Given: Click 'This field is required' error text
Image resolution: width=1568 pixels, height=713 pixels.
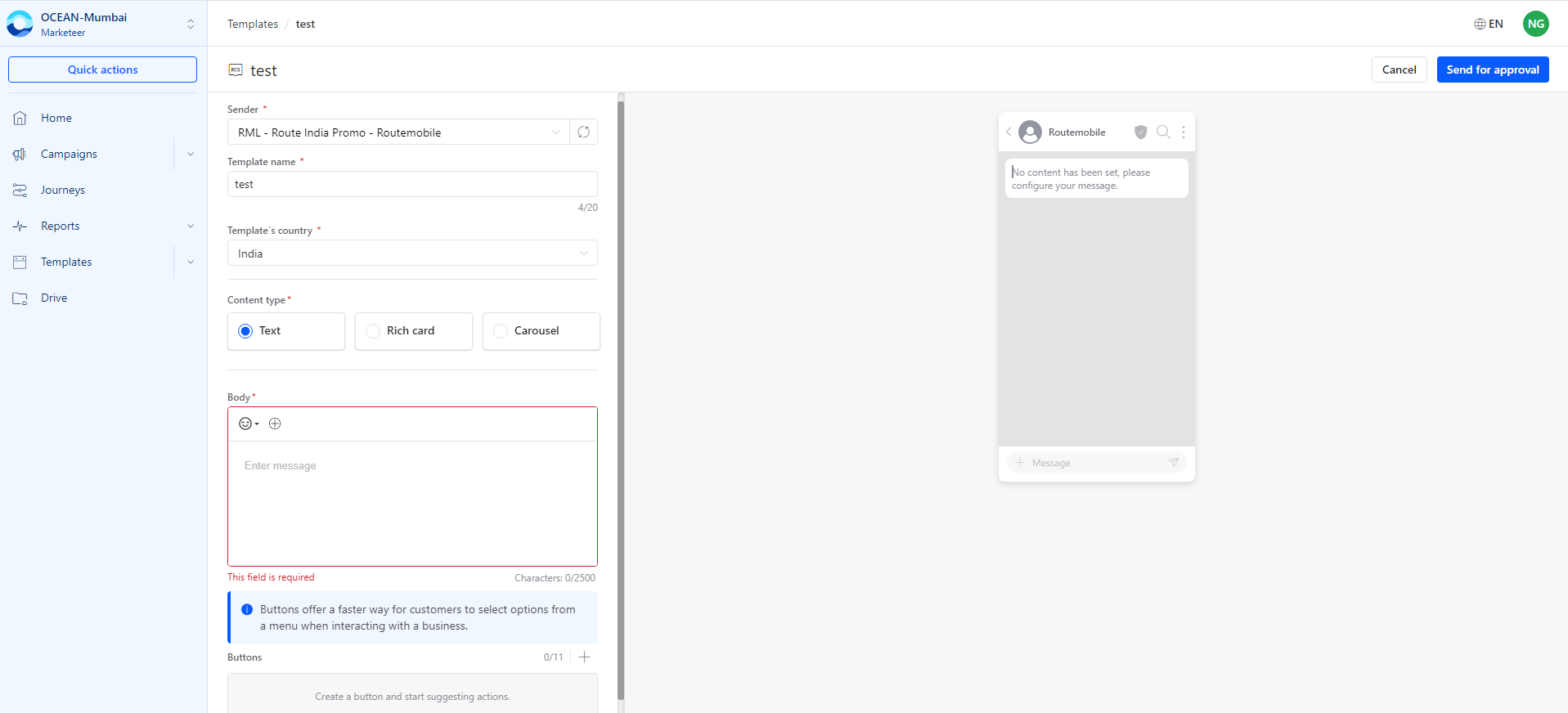Looking at the screenshot, I should [271, 577].
